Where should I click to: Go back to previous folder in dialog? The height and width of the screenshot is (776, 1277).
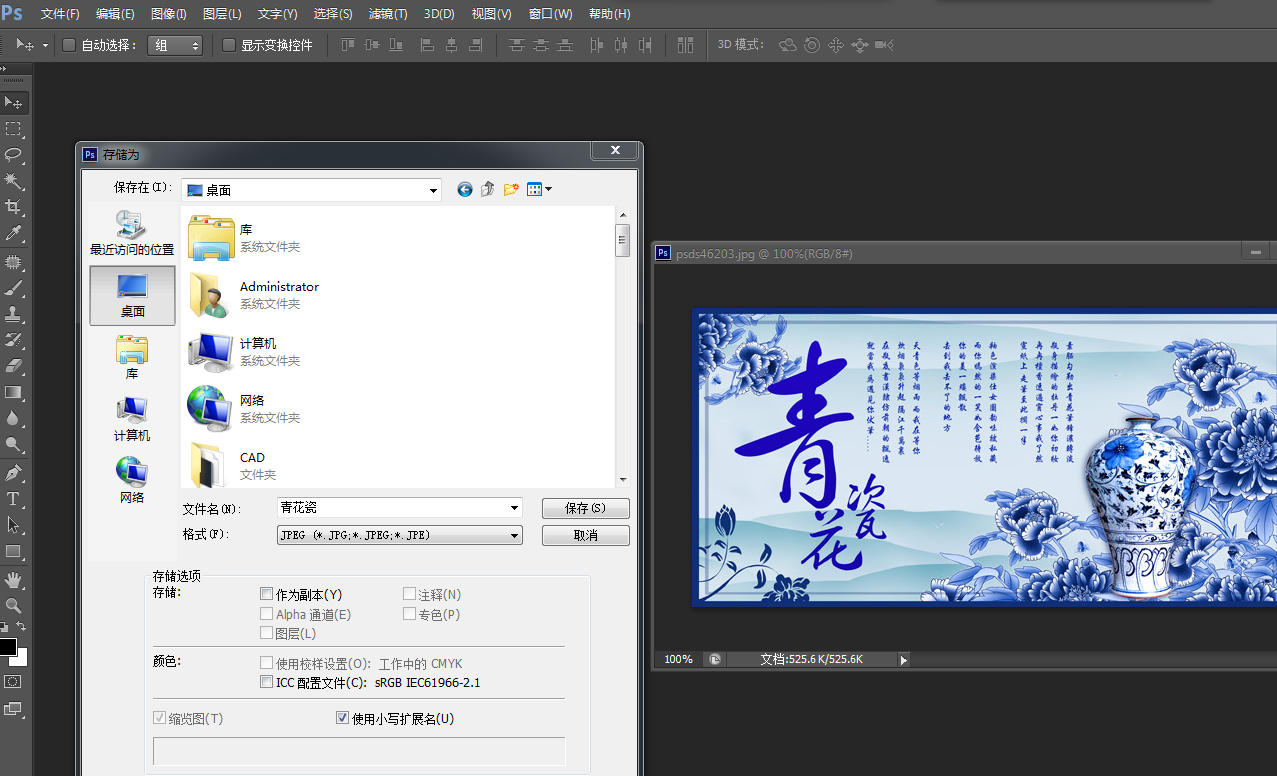(x=464, y=189)
